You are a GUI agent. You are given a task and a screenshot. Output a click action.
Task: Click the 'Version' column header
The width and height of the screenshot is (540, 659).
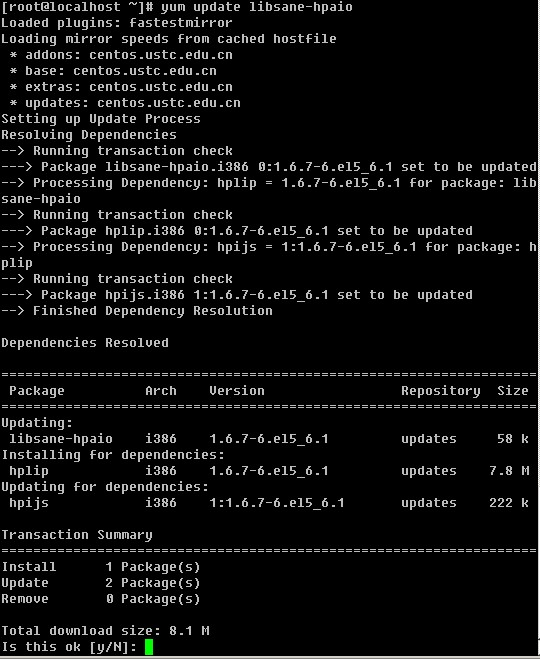[237, 391]
